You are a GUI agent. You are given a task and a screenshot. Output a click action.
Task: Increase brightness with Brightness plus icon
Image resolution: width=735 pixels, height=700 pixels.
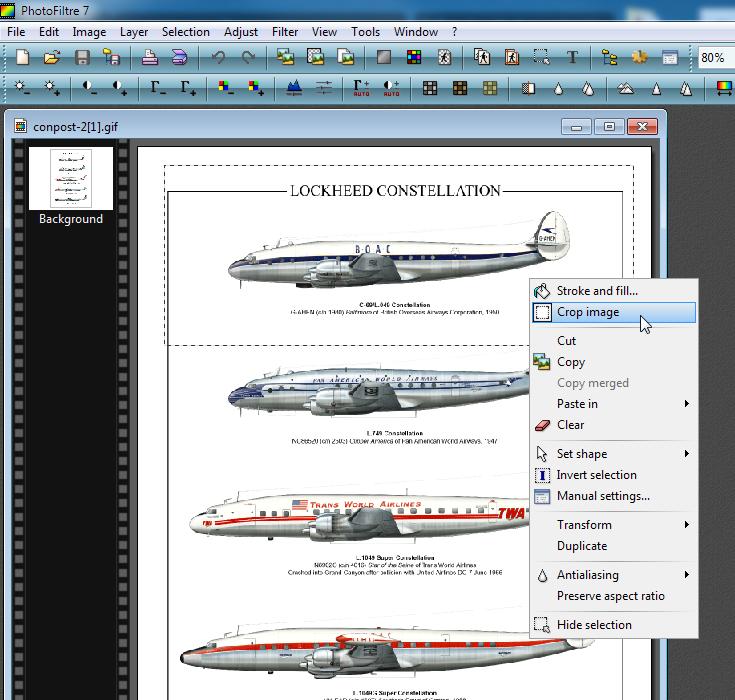[x=52, y=88]
